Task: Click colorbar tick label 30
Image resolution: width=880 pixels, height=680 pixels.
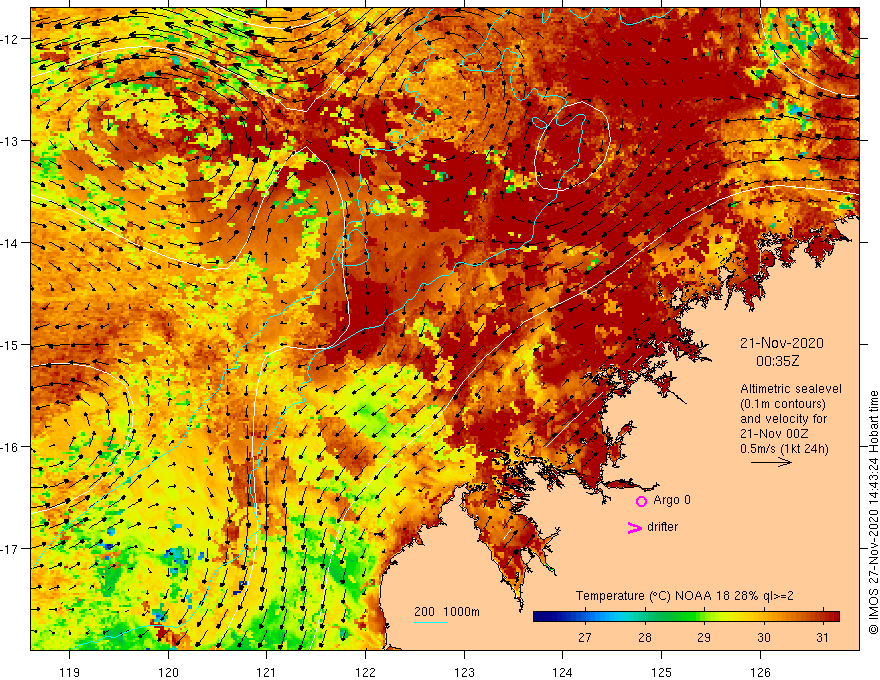Action: pyautogui.click(x=763, y=638)
